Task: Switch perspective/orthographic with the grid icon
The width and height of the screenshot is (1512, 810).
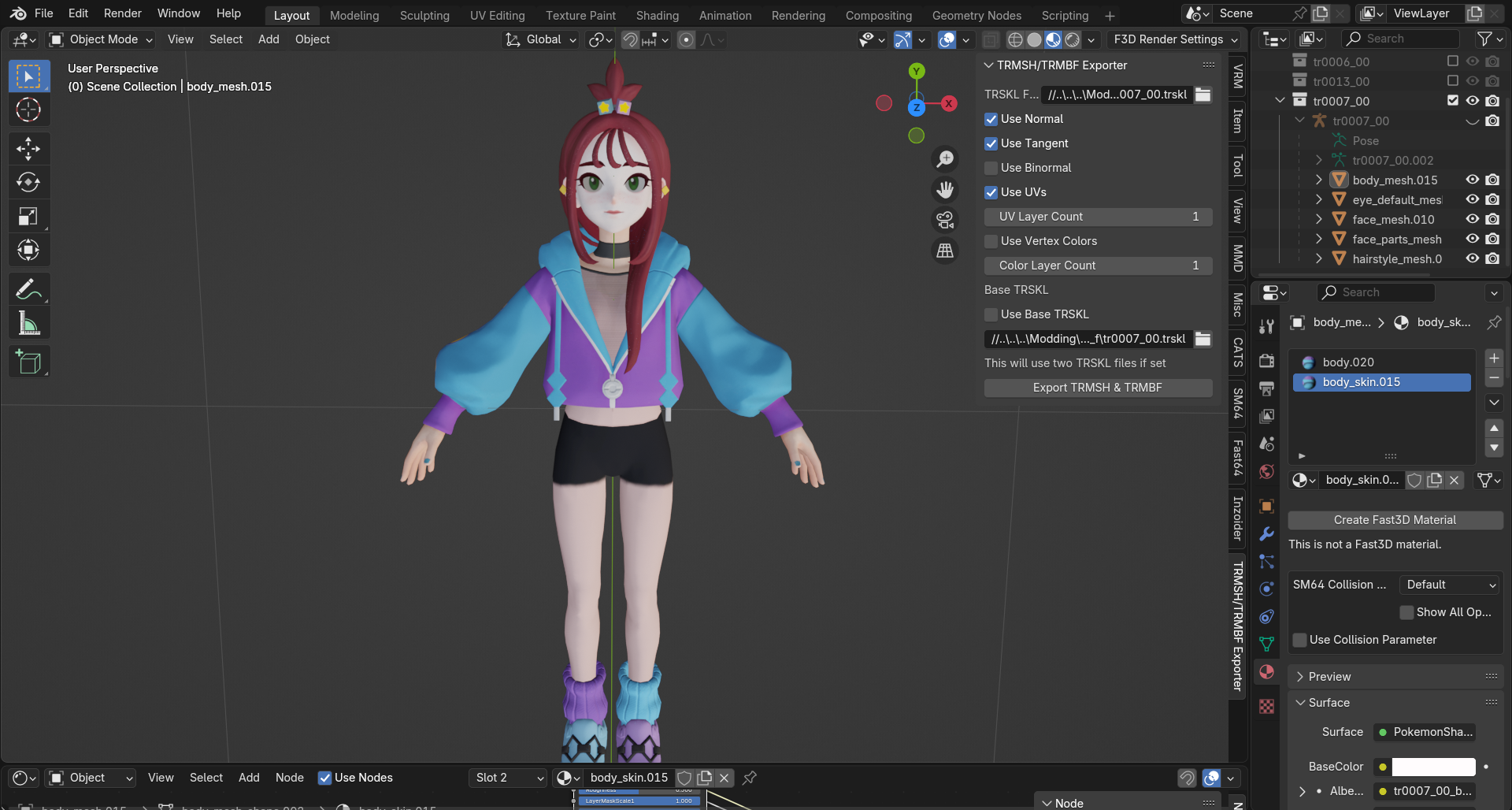Action: 945,251
